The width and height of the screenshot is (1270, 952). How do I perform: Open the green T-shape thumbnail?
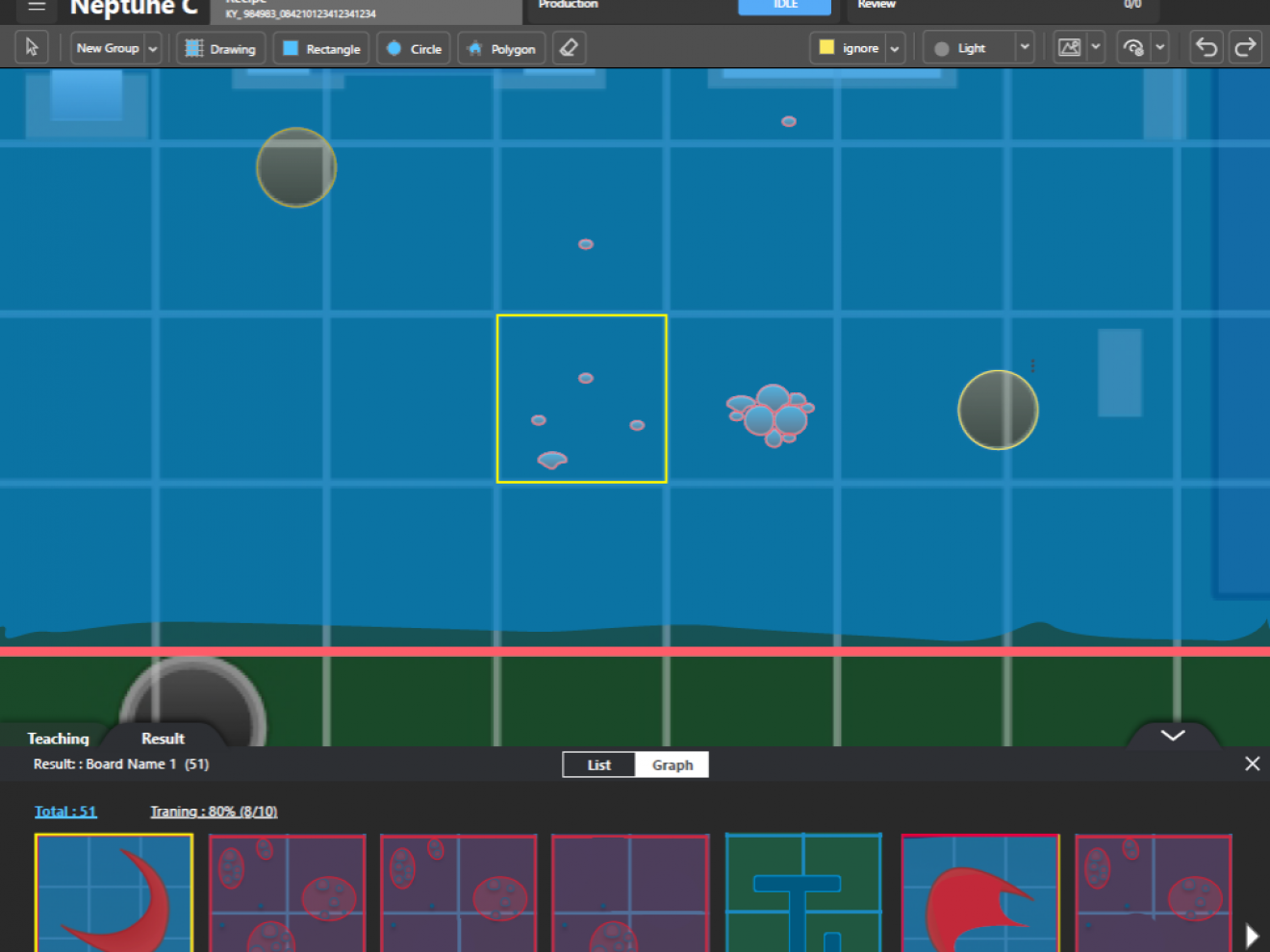[803, 893]
